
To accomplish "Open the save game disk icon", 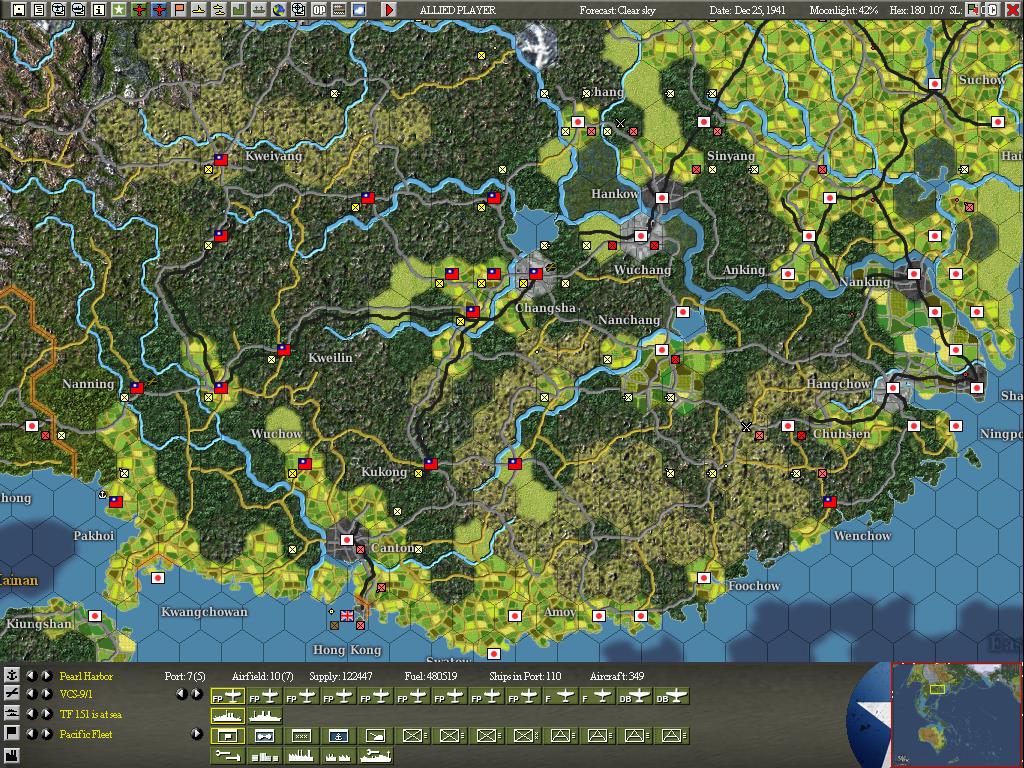I will 20,10.
